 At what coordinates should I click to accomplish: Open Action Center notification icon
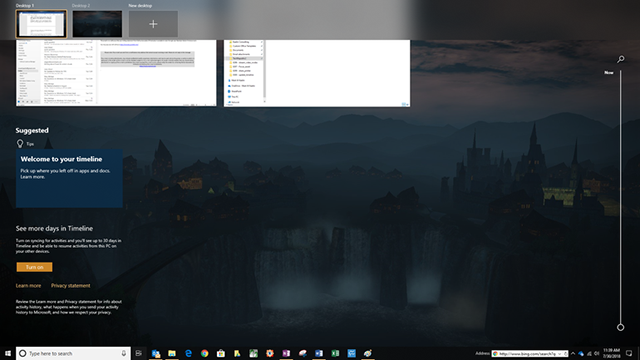pos(629,353)
